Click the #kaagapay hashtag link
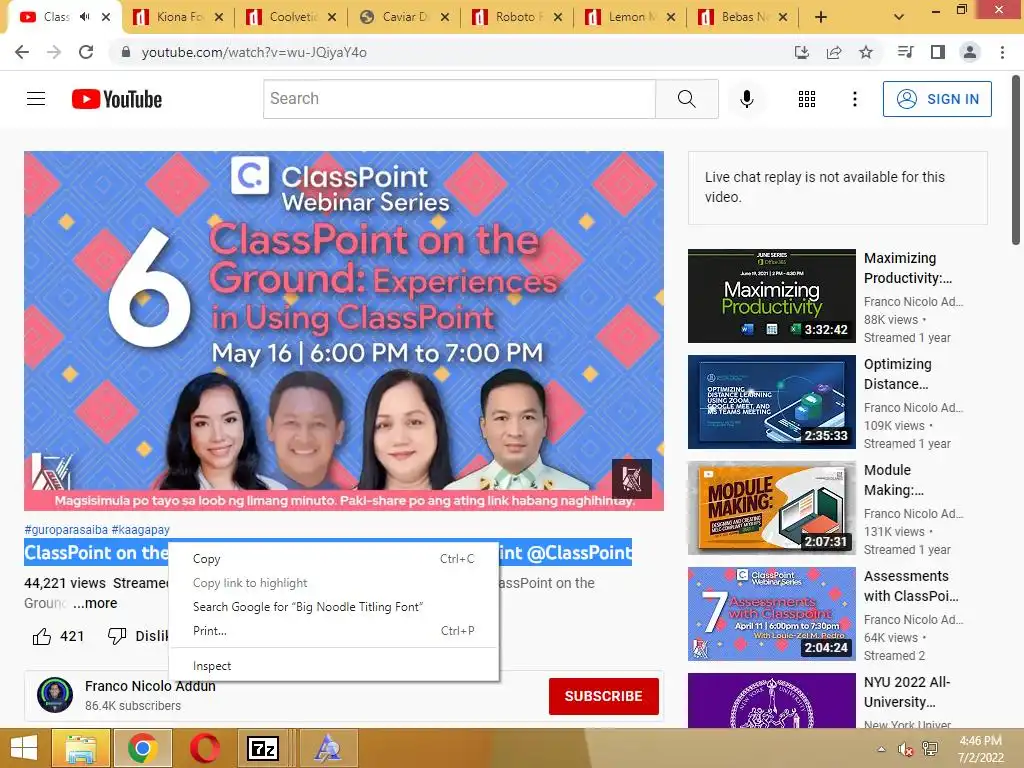 pos(140,530)
